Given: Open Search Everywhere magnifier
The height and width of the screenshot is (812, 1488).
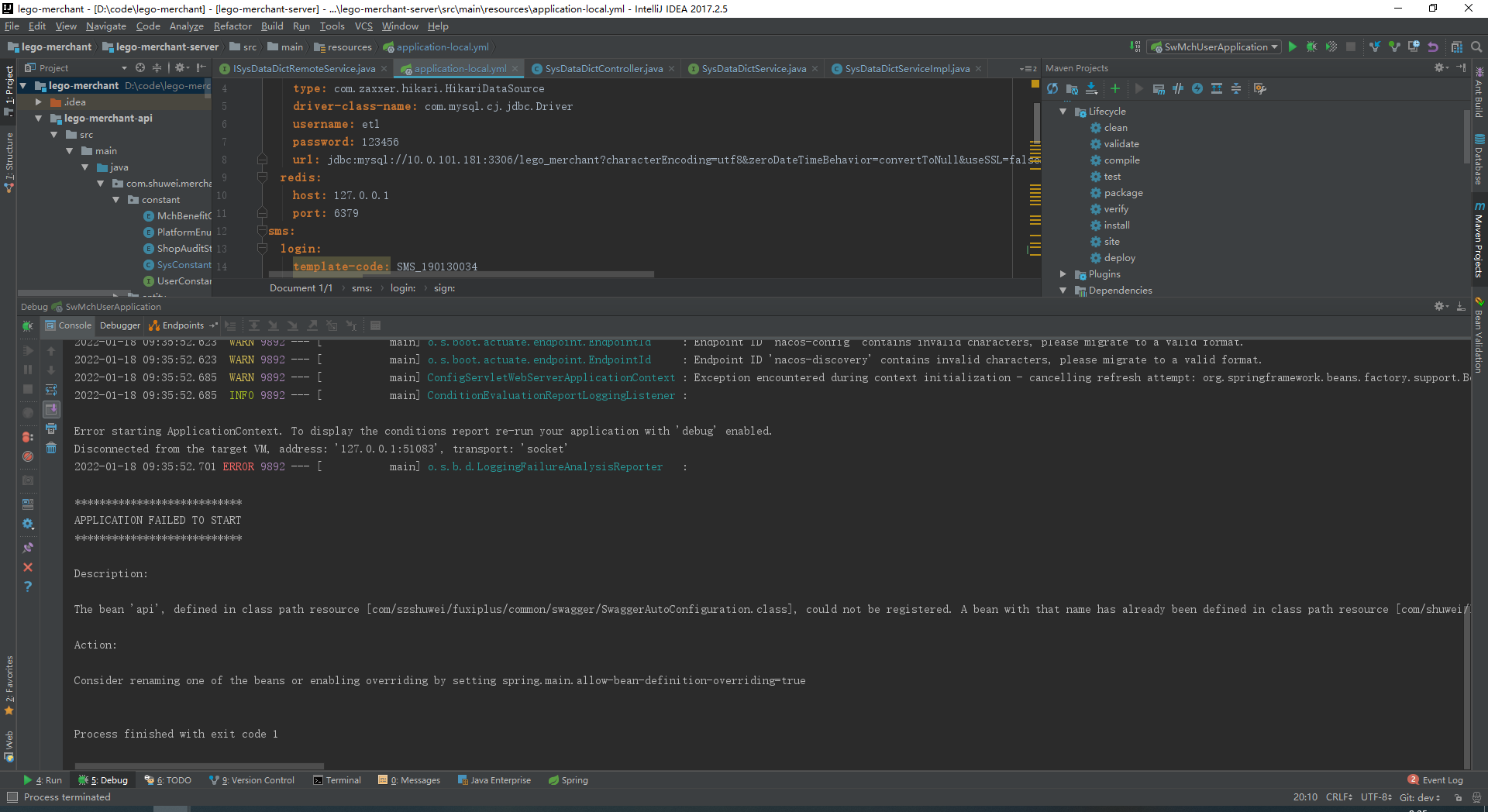Looking at the screenshot, I should coord(1476,46).
